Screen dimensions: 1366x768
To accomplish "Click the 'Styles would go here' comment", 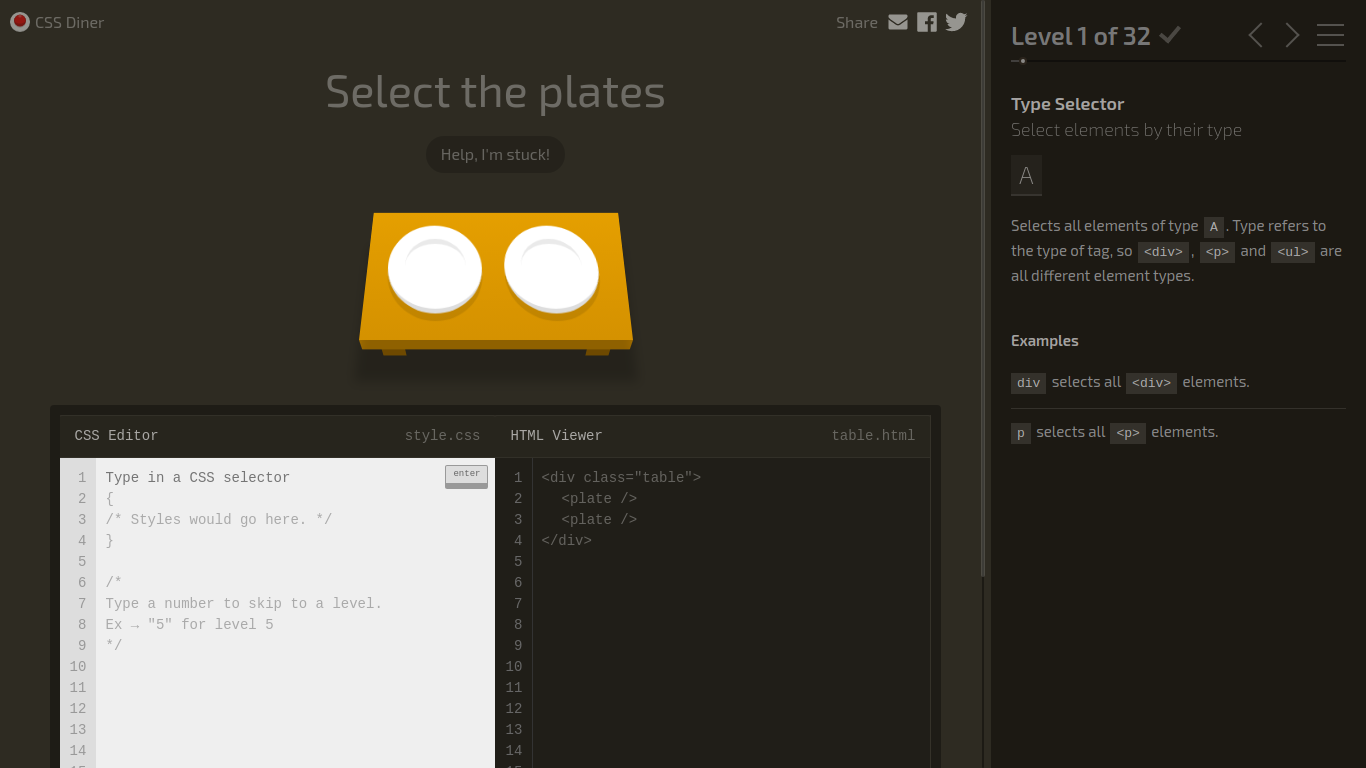I will (x=219, y=519).
